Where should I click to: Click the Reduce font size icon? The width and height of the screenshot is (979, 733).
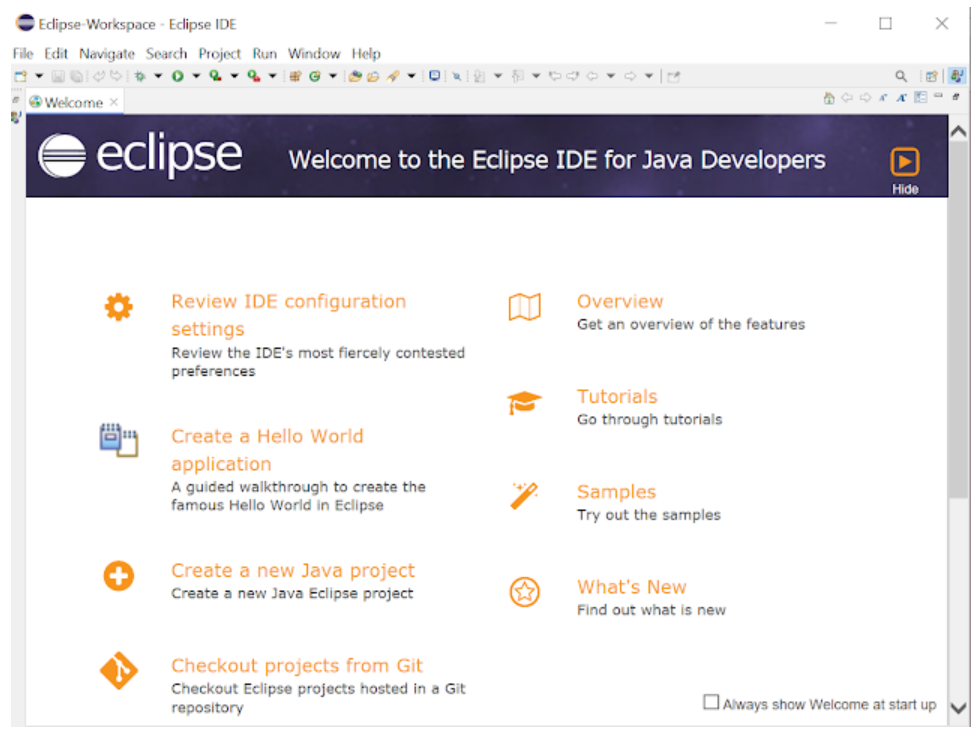883,97
